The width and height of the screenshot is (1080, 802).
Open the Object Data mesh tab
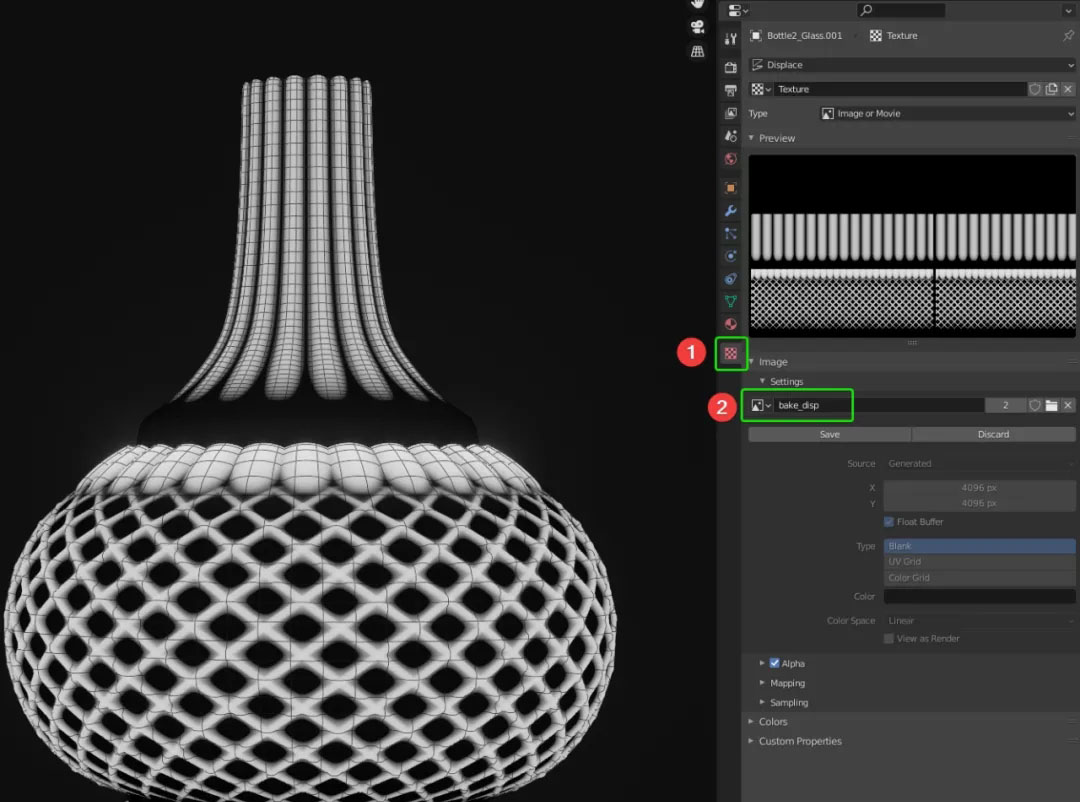tap(731, 302)
